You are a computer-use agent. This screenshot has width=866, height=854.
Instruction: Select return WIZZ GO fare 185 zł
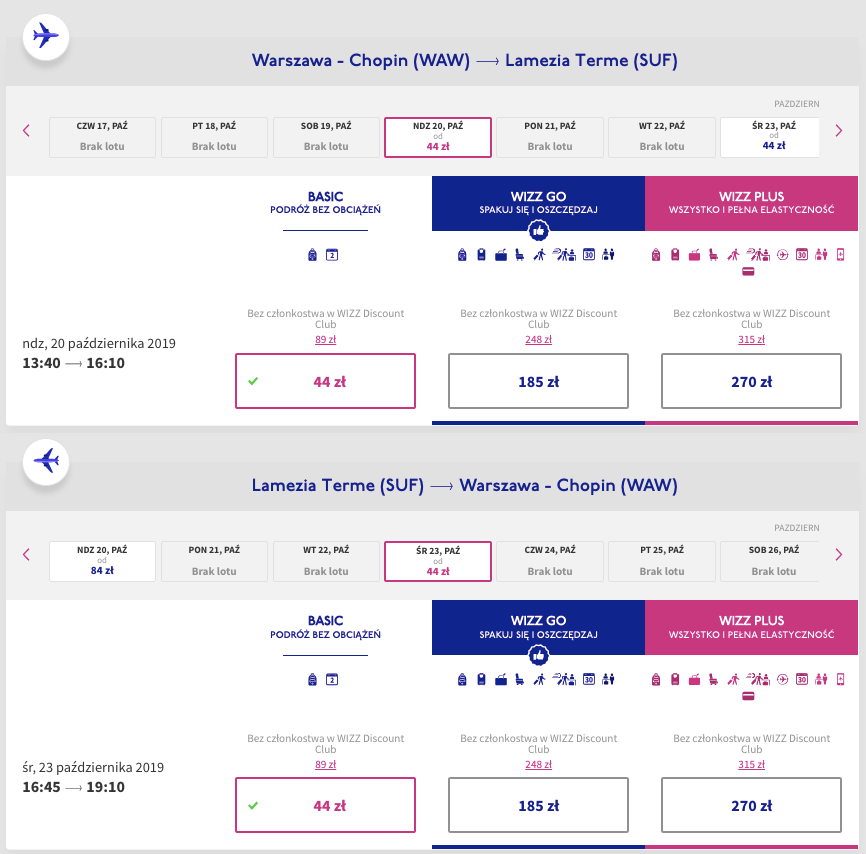click(538, 805)
